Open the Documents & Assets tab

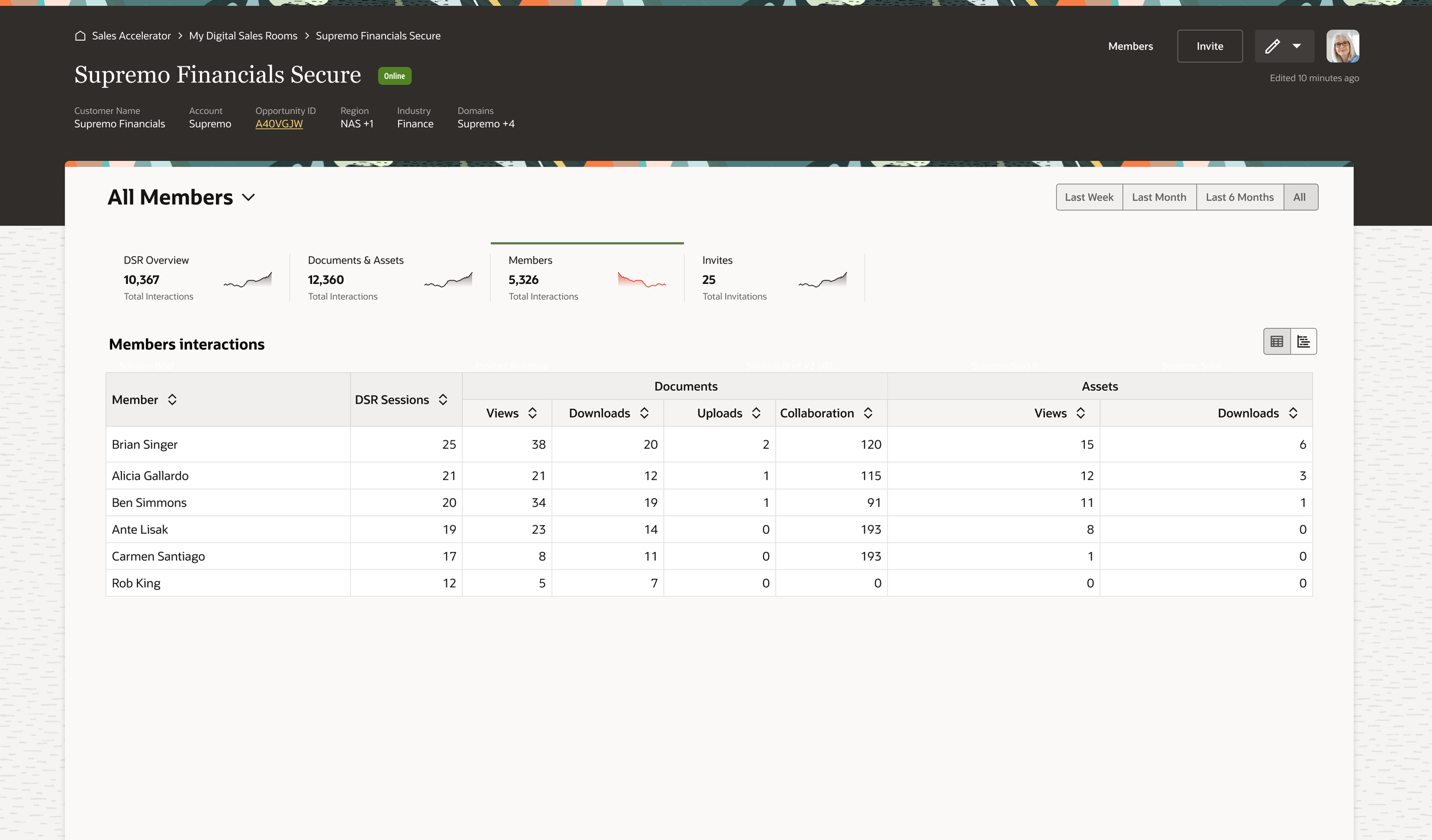click(390, 278)
